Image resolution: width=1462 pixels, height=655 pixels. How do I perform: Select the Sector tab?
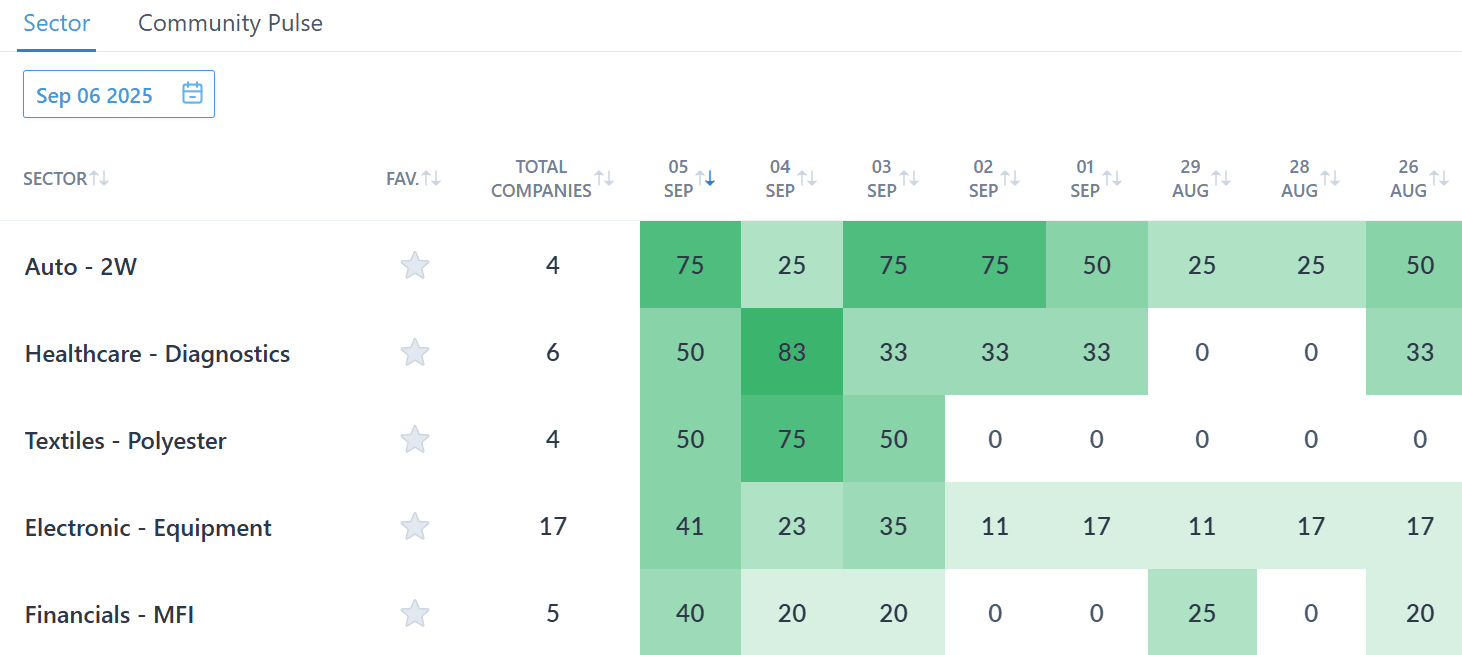(x=57, y=23)
